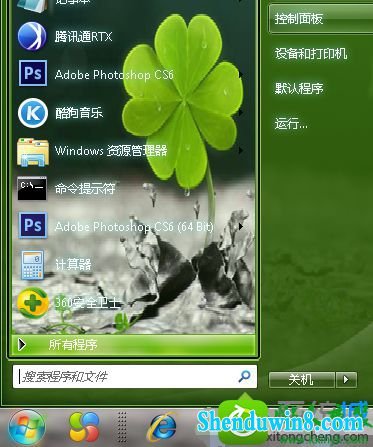Select Adobe Photoshop CS6 (64 Bit) label

(134, 227)
